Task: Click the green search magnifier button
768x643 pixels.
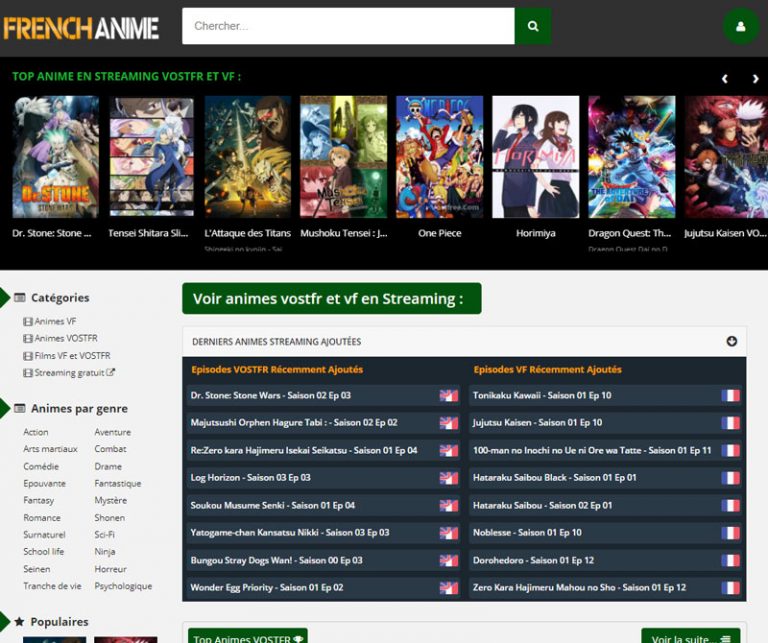Action: pos(533,26)
